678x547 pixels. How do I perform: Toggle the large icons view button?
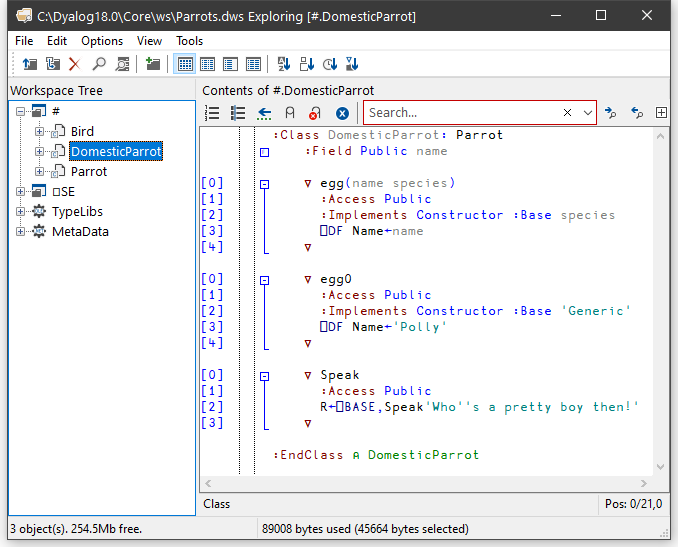(185, 64)
